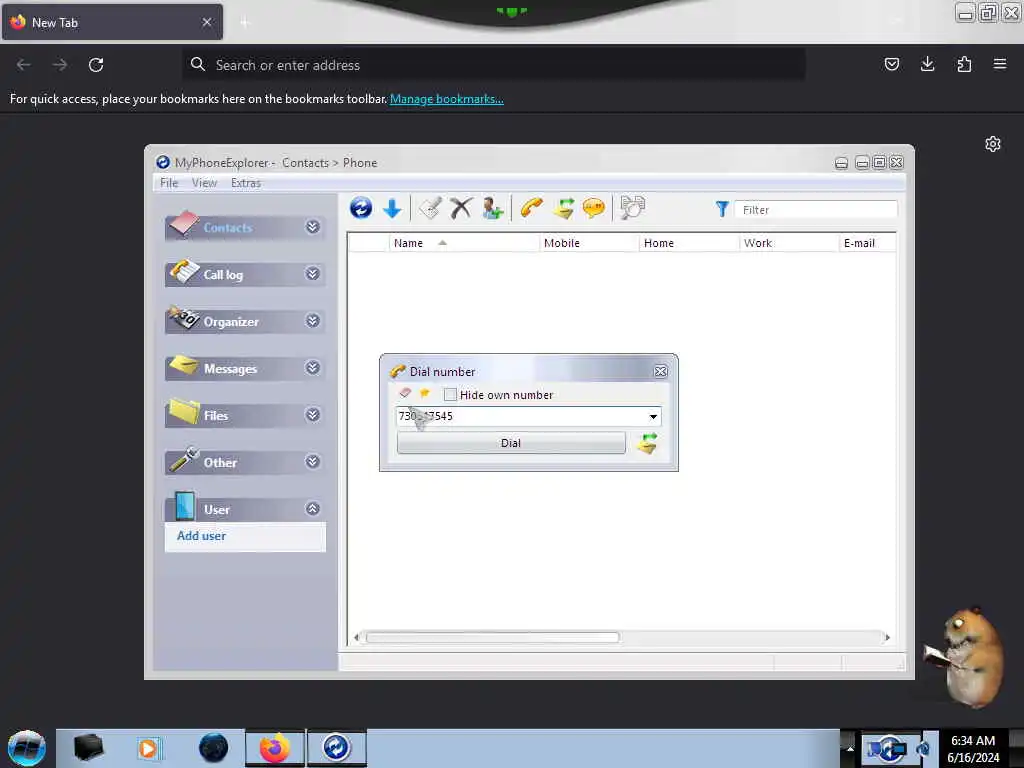Click the Dial button
Screen dimensions: 1024x768
[x=511, y=443]
